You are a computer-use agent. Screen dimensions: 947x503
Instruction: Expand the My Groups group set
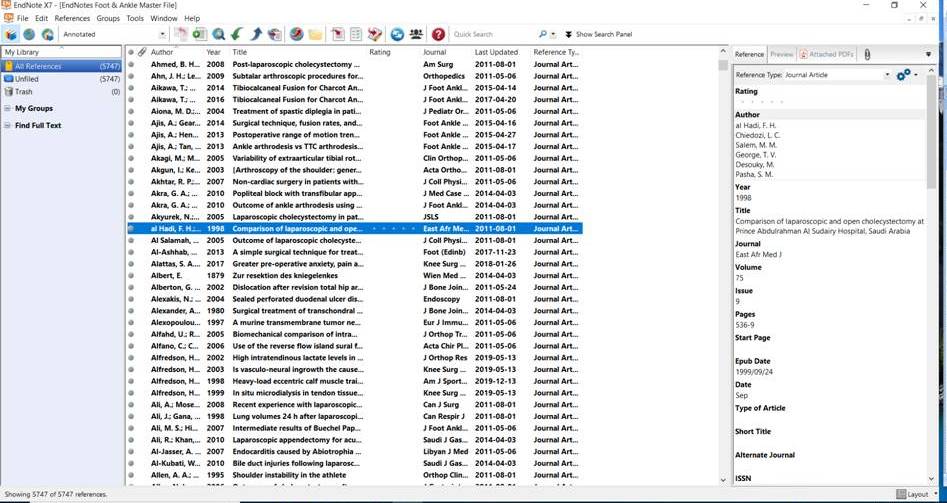tap(7, 109)
